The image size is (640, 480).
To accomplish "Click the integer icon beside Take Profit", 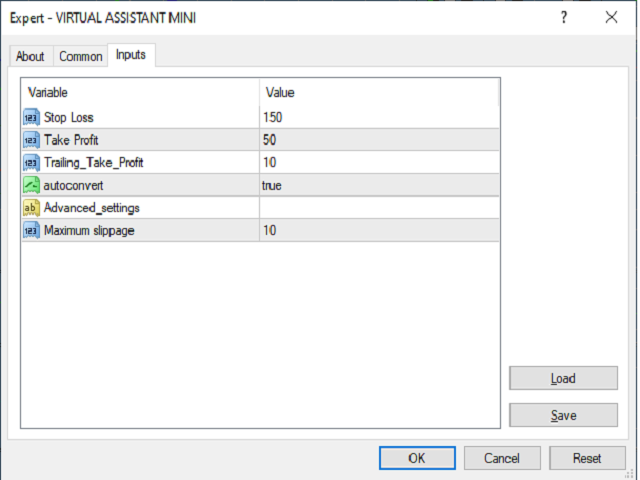I will pyautogui.click(x=30, y=140).
